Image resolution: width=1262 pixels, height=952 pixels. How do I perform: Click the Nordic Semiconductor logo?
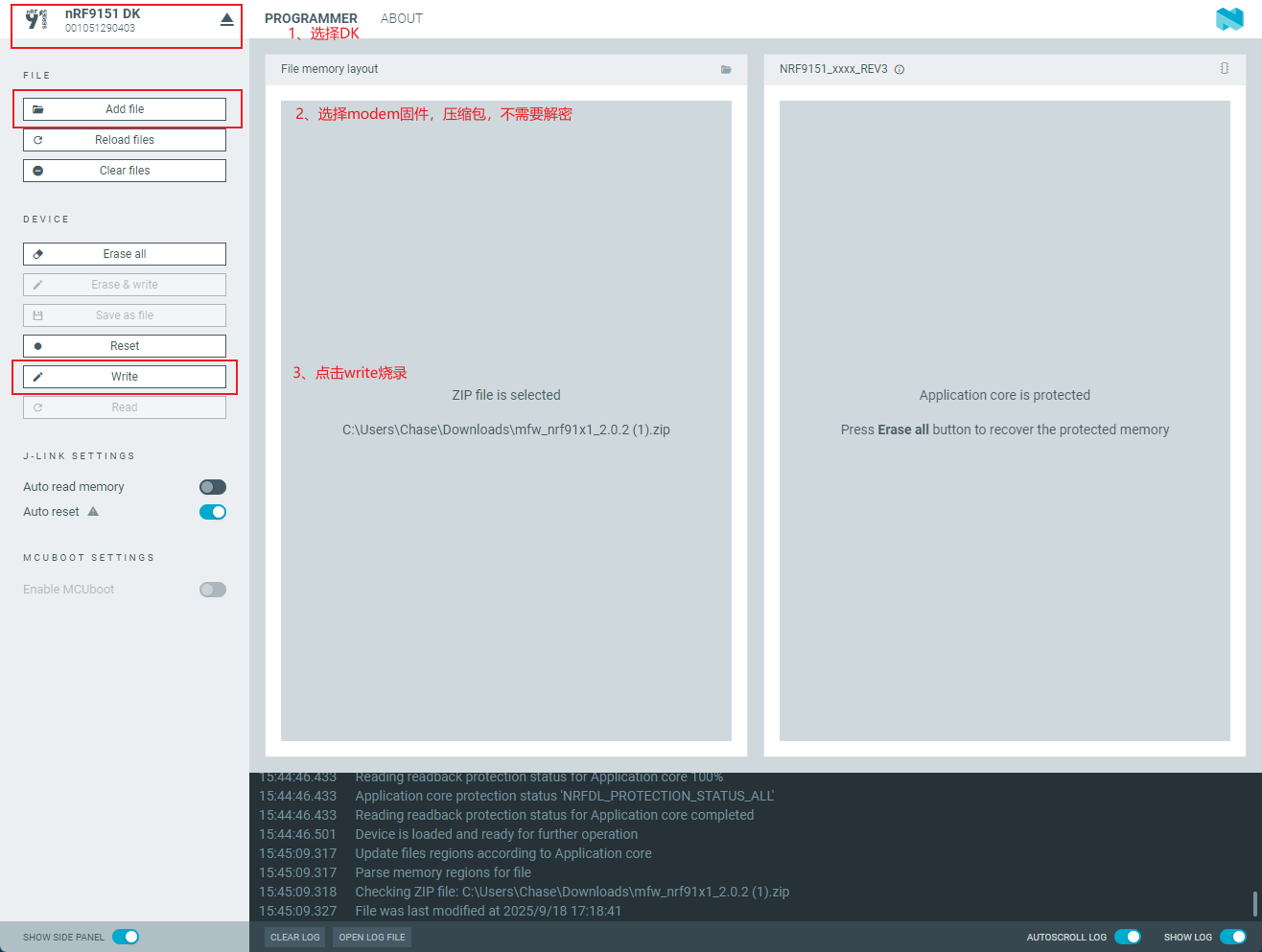coord(1229,18)
